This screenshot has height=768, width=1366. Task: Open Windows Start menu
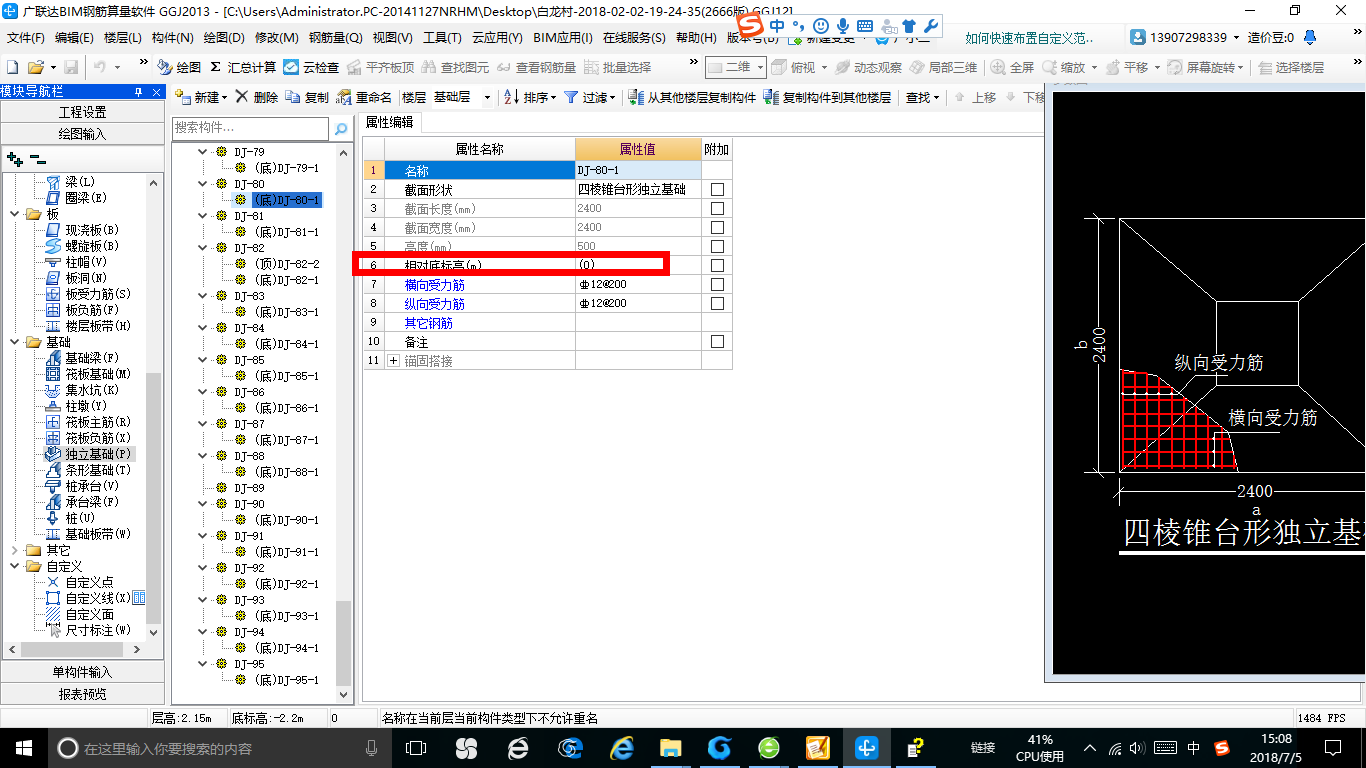[x=22, y=747]
